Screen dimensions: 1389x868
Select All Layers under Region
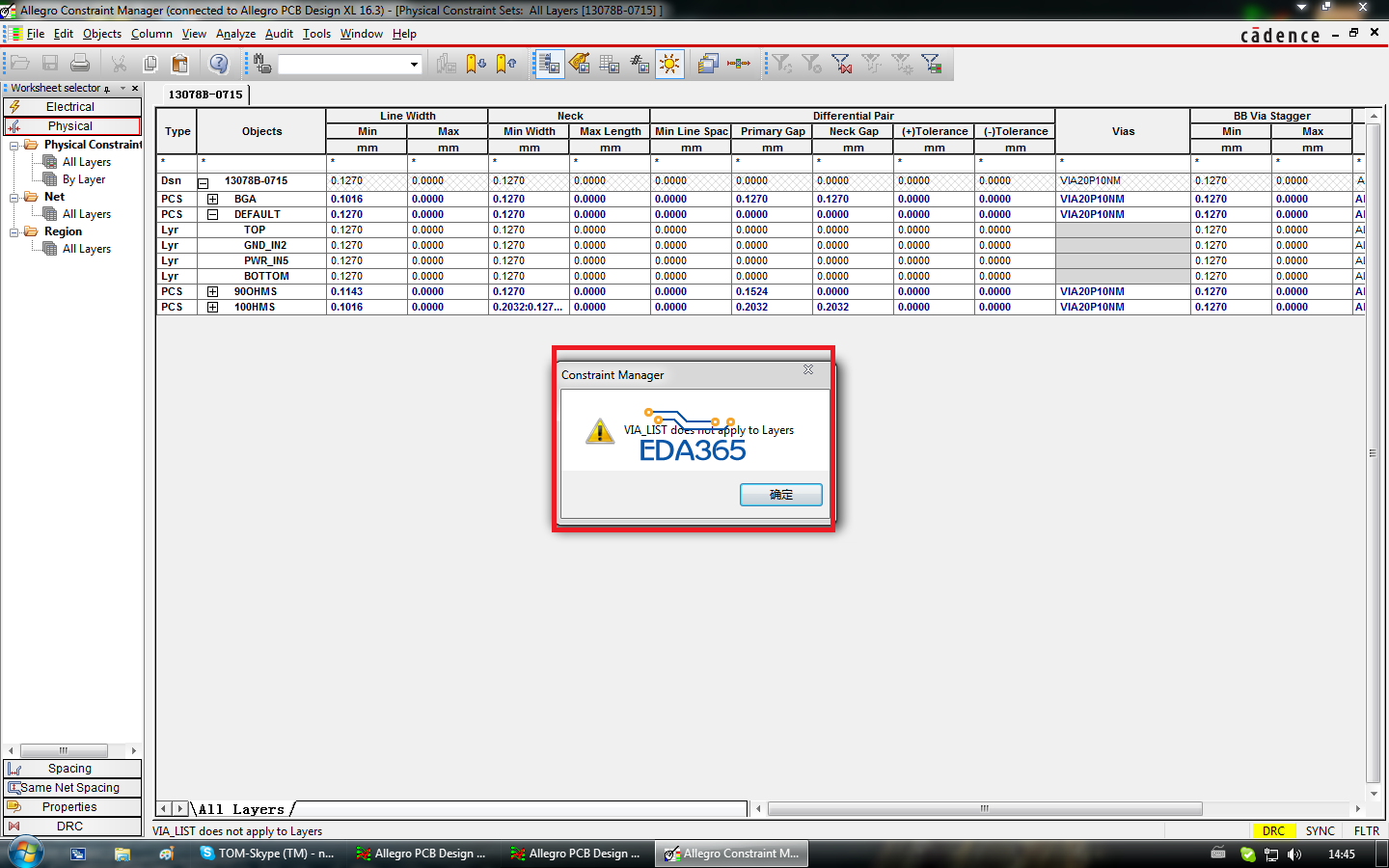click(x=87, y=249)
